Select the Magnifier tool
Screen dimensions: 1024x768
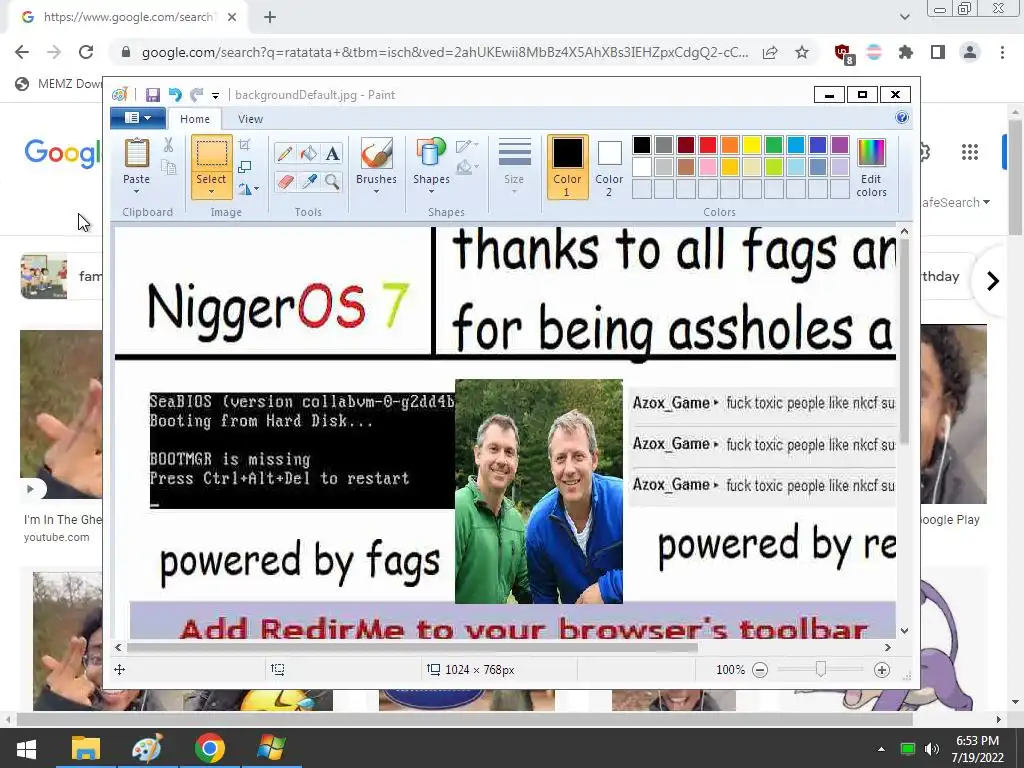coord(332,181)
